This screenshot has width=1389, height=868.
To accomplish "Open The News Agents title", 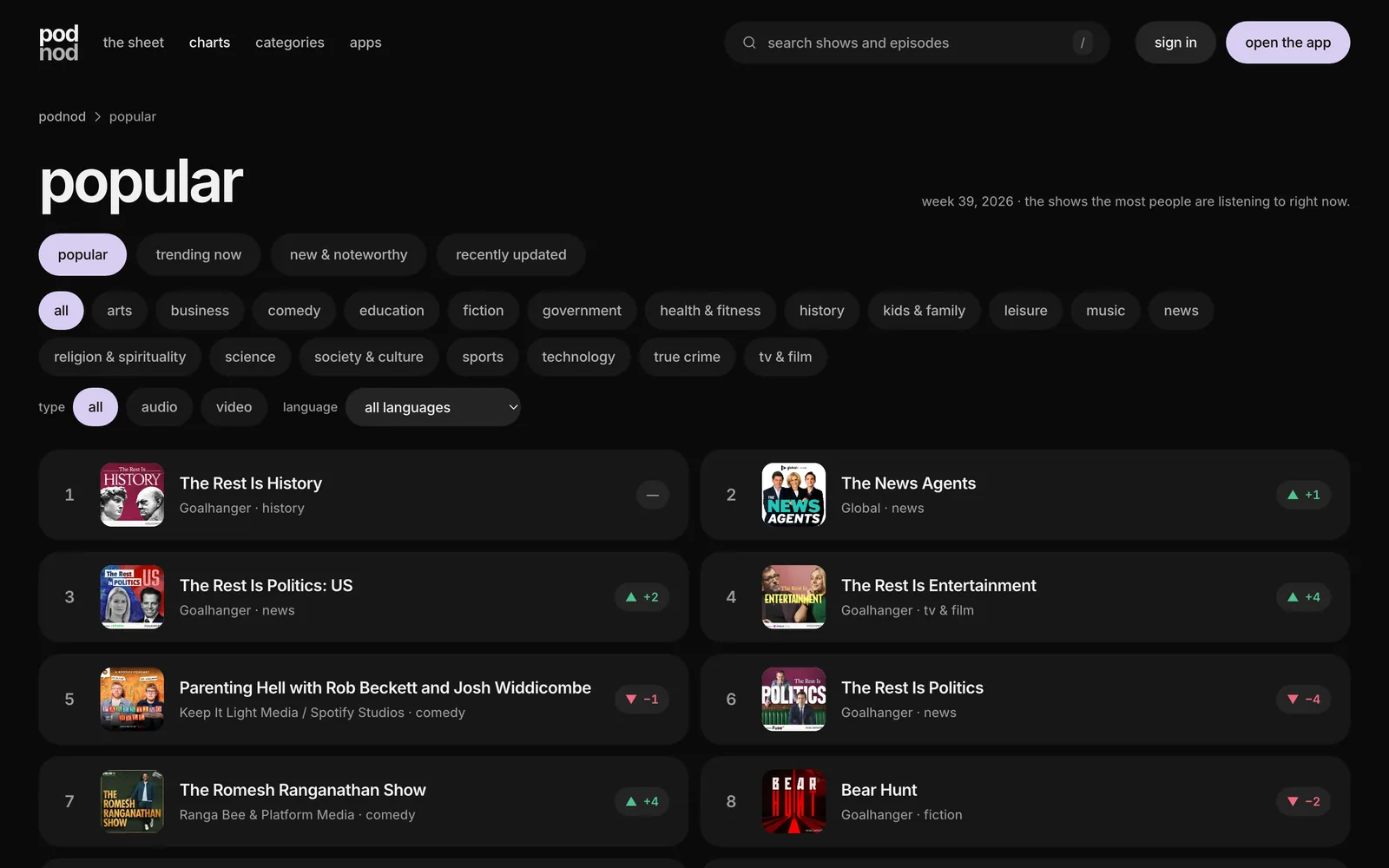I will point(908,483).
